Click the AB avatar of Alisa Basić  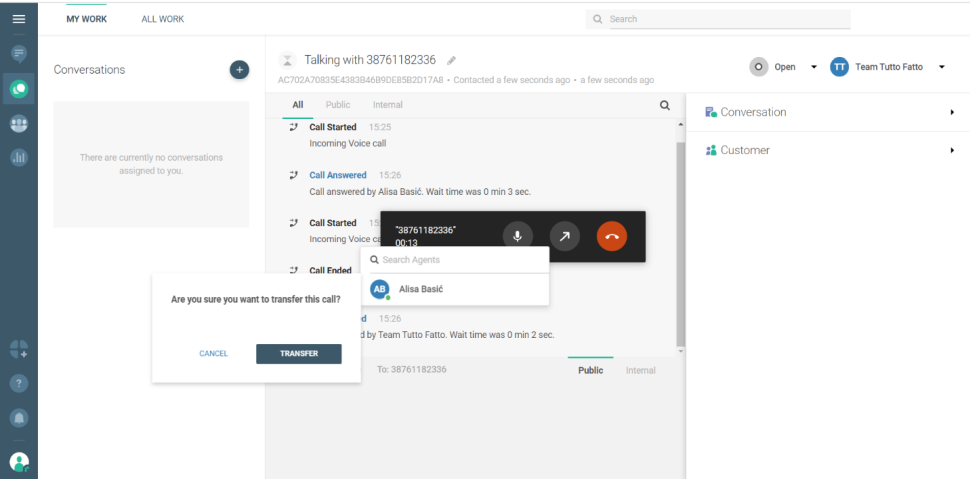pyautogui.click(x=380, y=289)
